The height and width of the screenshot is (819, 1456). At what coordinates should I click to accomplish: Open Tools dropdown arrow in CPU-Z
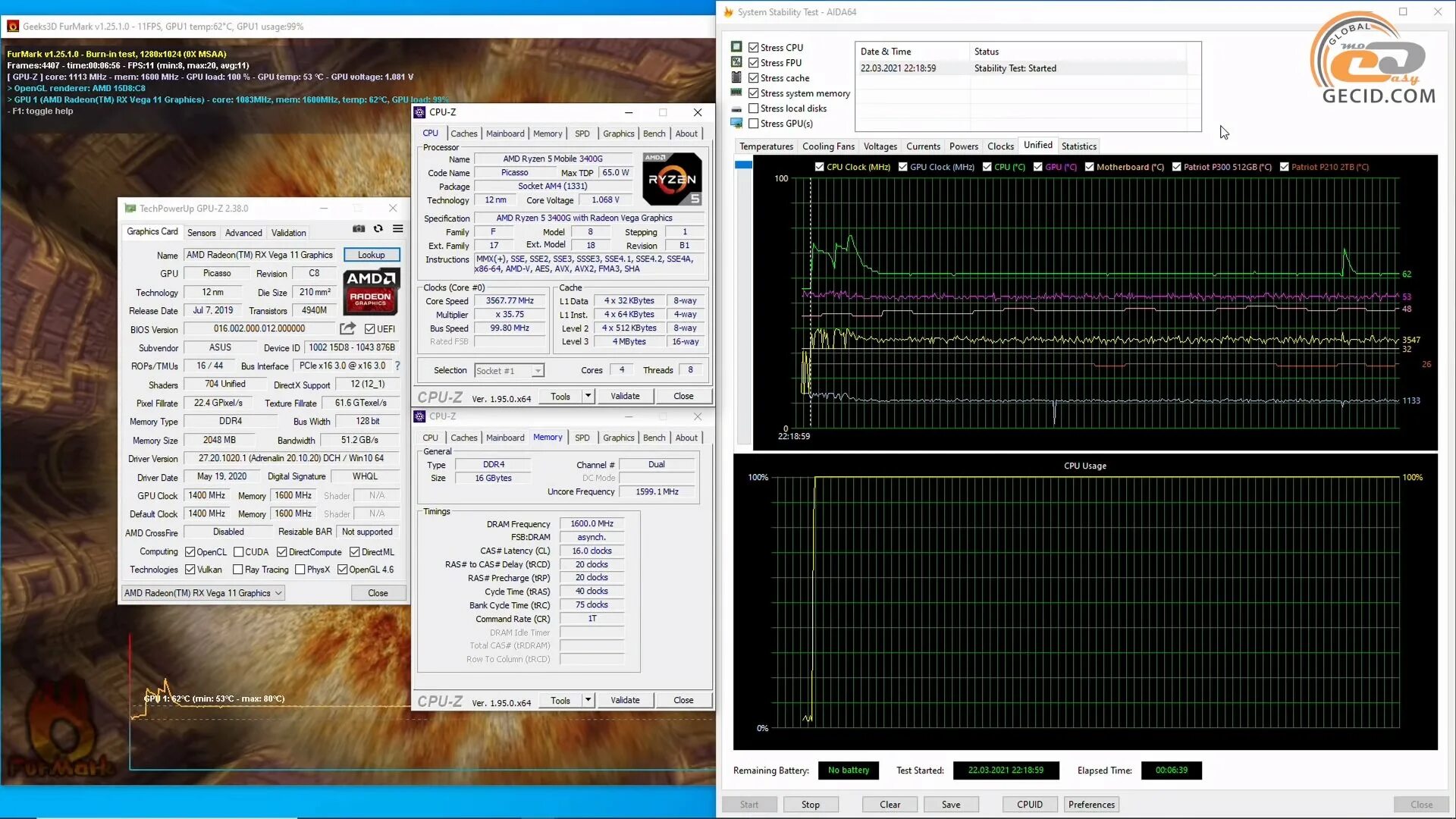pyautogui.click(x=588, y=396)
